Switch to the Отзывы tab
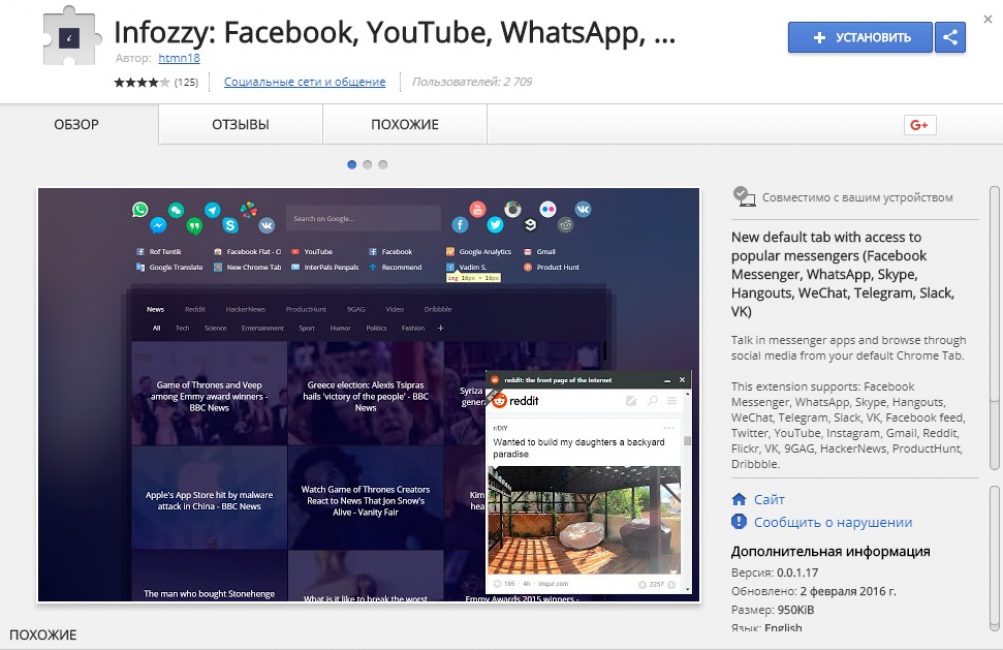The height and width of the screenshot is (650, 1003). tap(241, 124)
